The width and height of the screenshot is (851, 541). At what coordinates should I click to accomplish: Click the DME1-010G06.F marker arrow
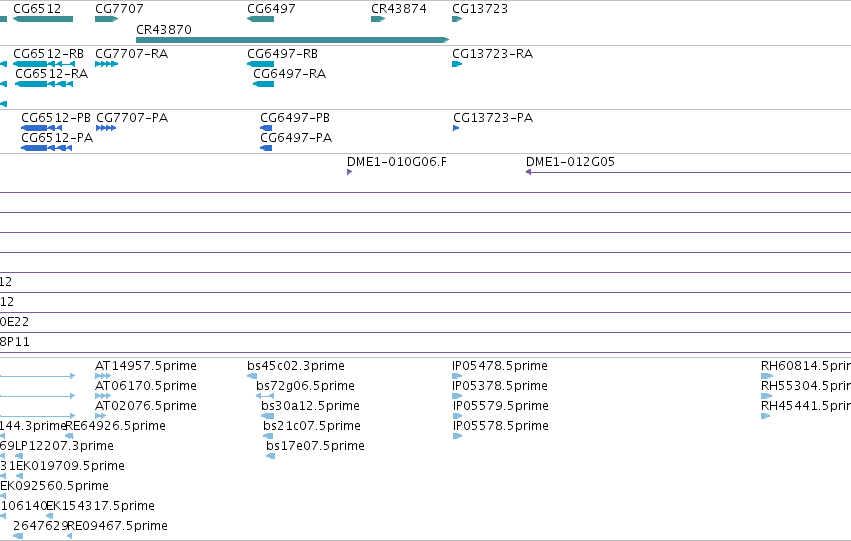click(350, 172)
